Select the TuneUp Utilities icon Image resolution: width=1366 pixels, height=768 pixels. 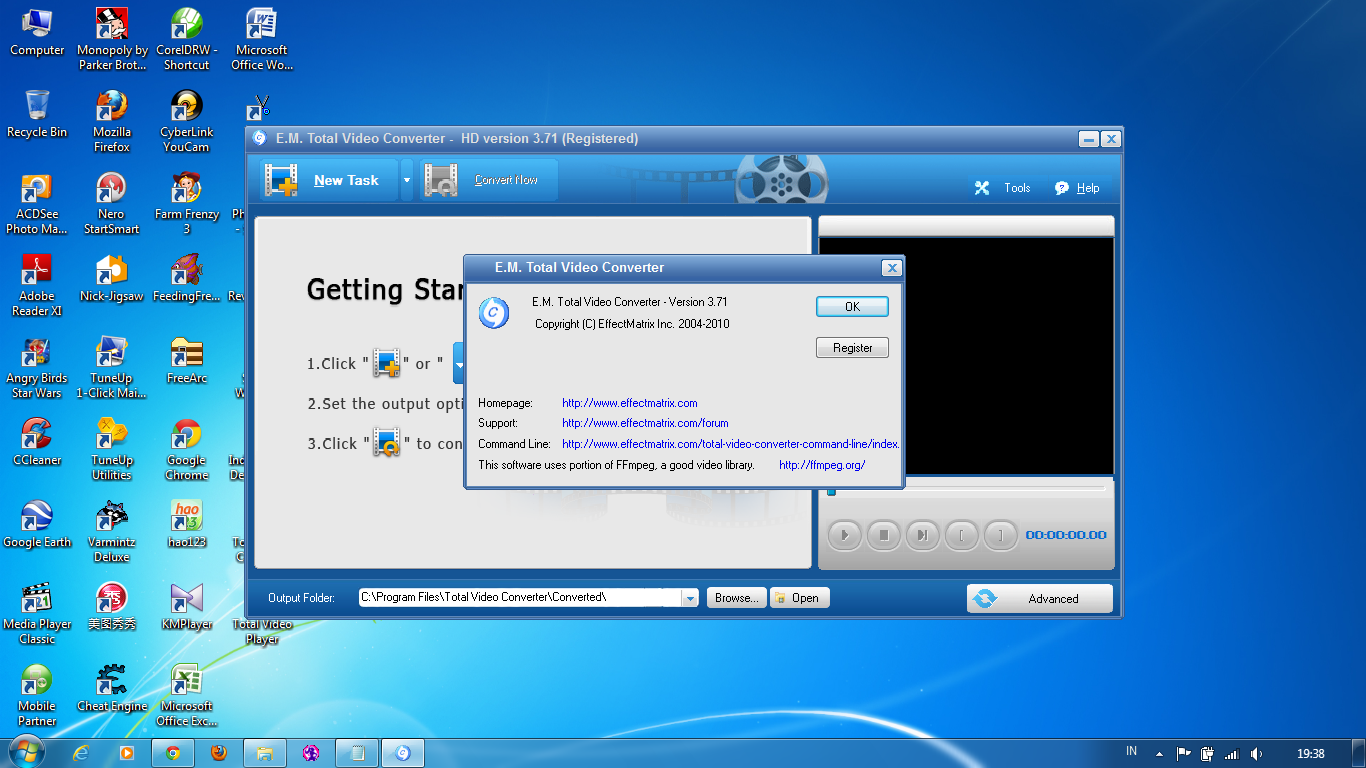[x=112, y=450]
